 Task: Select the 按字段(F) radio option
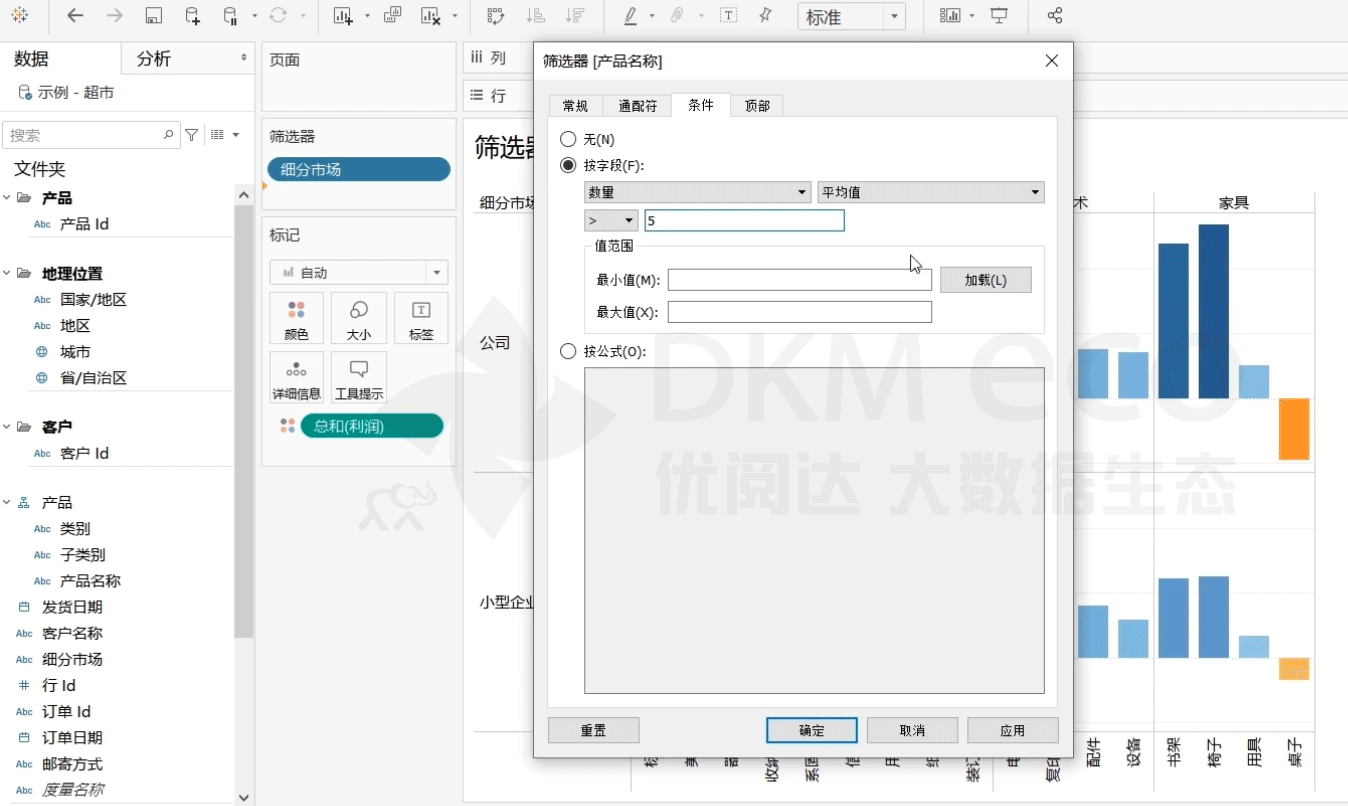pos(568,165)
